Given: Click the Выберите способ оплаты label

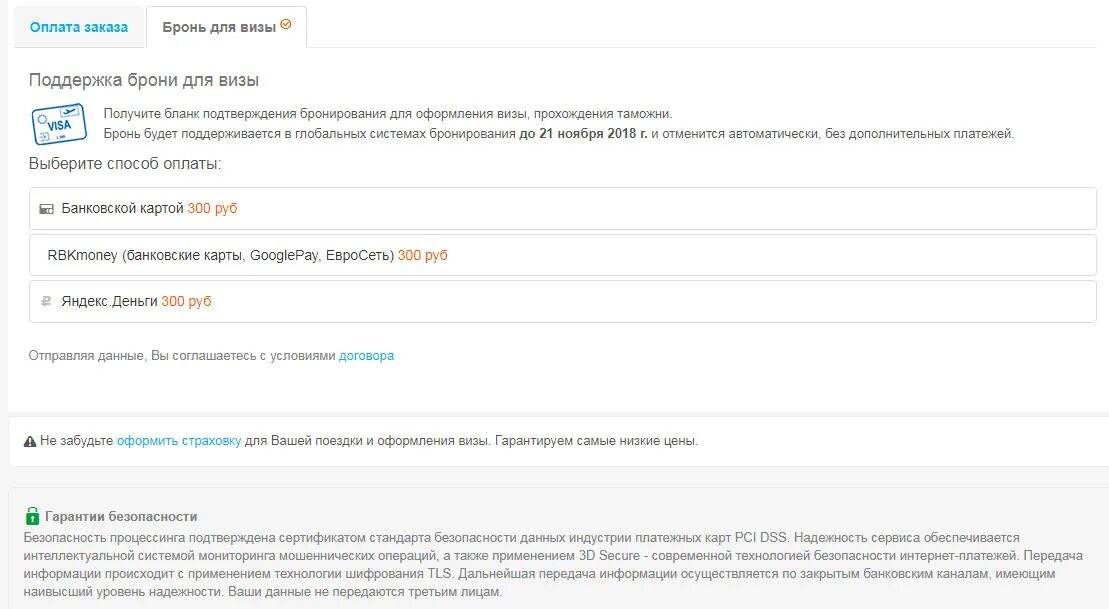Looking at the screenshot, I should (x=124, y=164).
